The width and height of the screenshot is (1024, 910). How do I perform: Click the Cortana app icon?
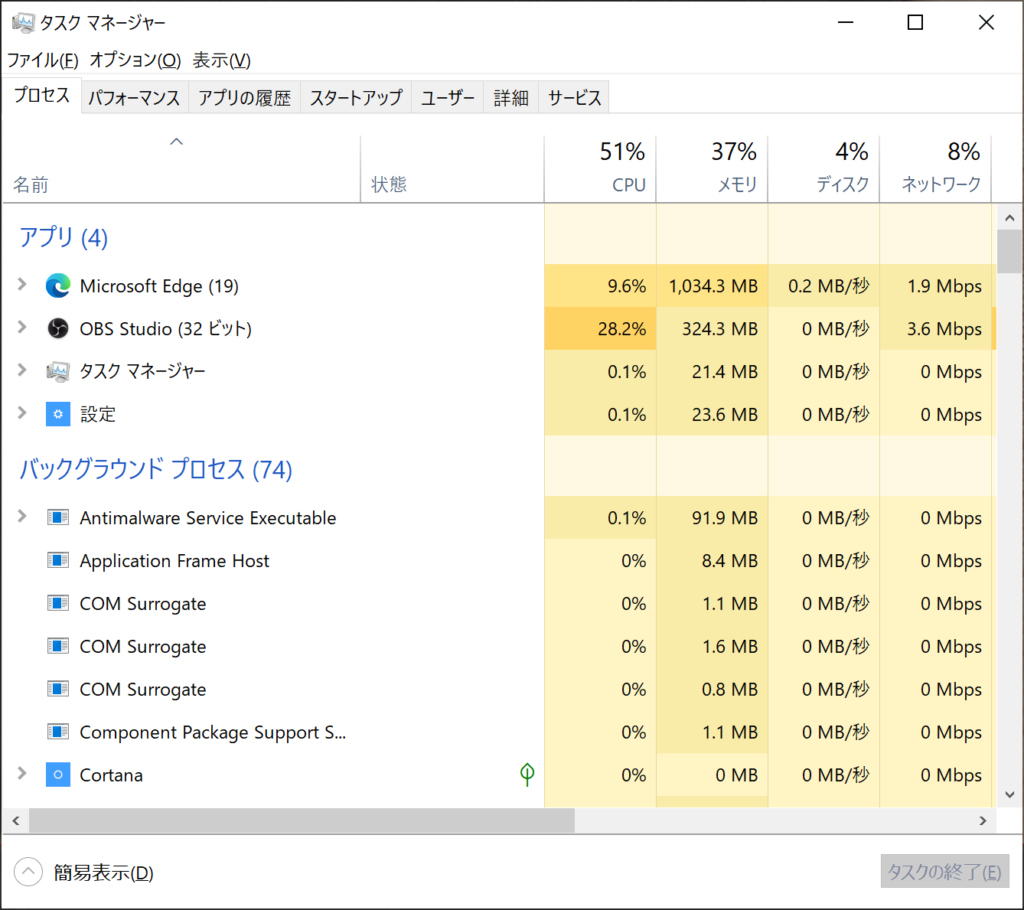click(x=57, y=775)
